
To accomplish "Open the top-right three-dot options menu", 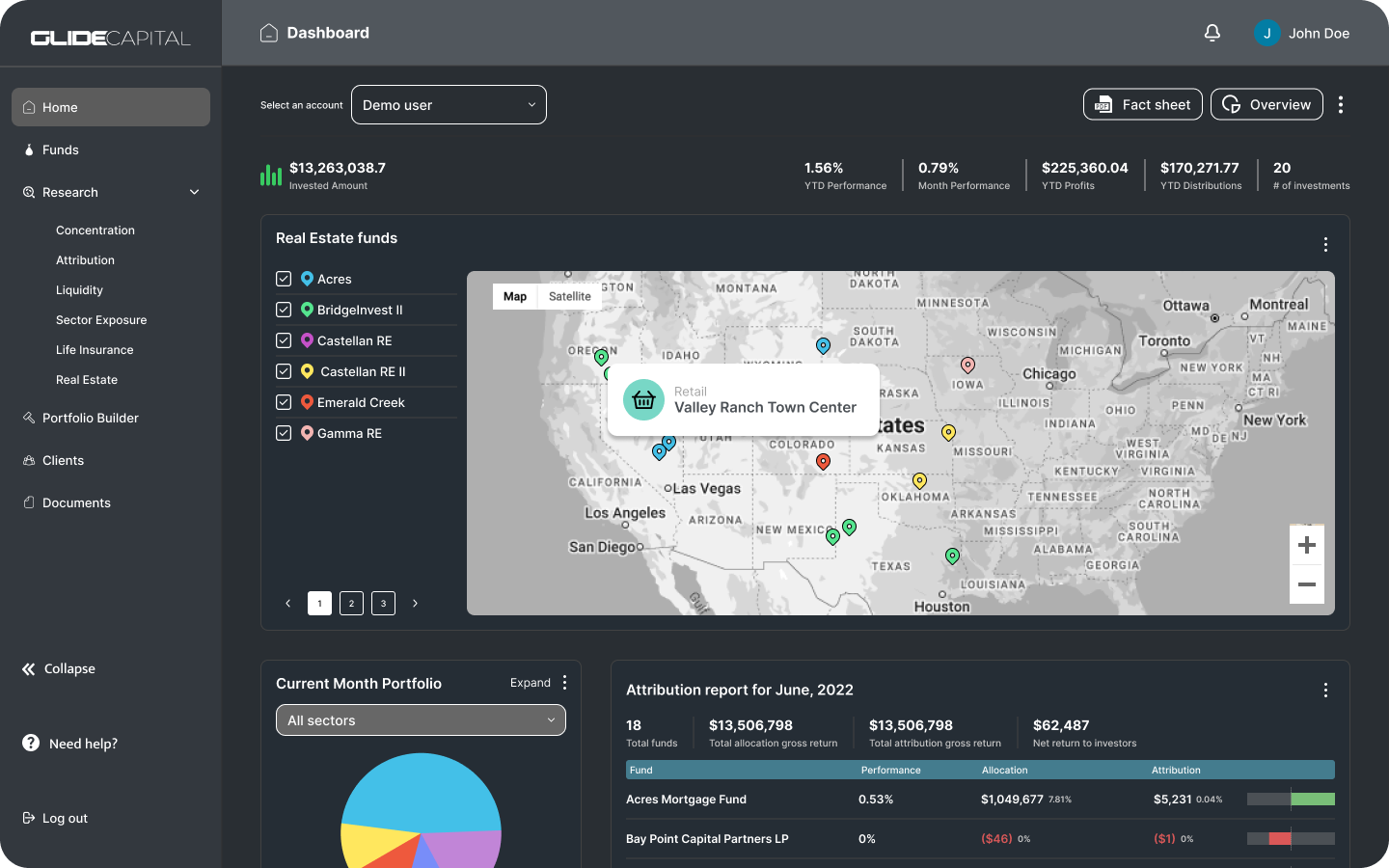I will 1341,104.
